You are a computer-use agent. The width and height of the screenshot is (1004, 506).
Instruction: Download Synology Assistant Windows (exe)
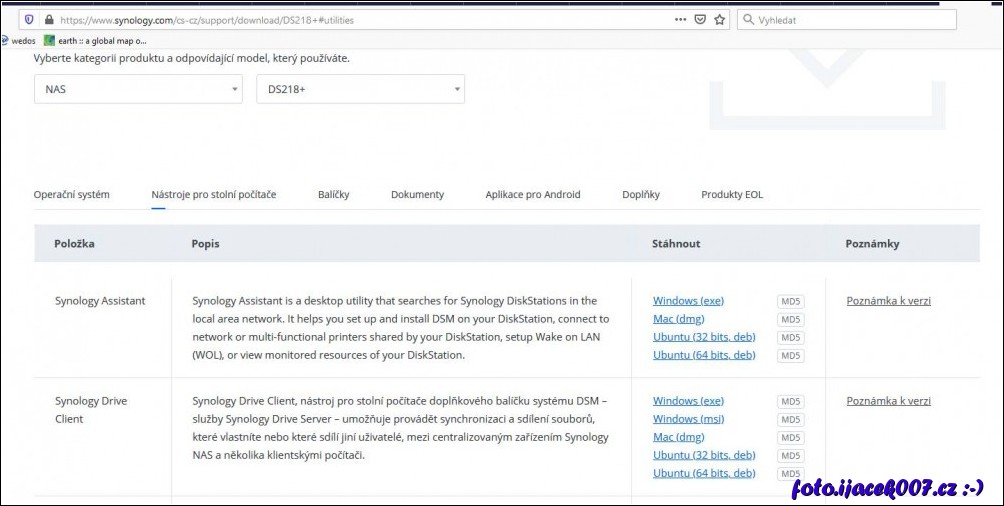point(688,301)
